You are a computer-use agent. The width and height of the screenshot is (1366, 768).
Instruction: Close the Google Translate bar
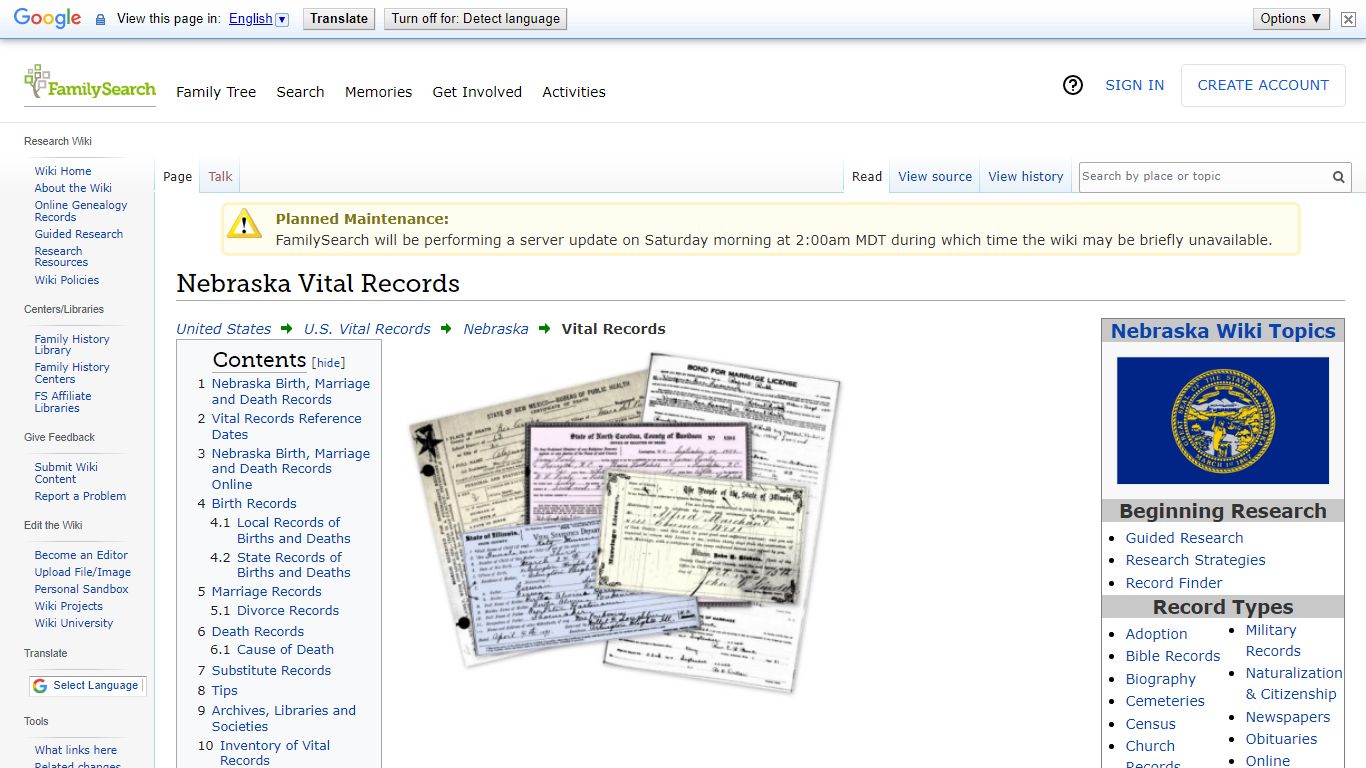coord(1348,19)
